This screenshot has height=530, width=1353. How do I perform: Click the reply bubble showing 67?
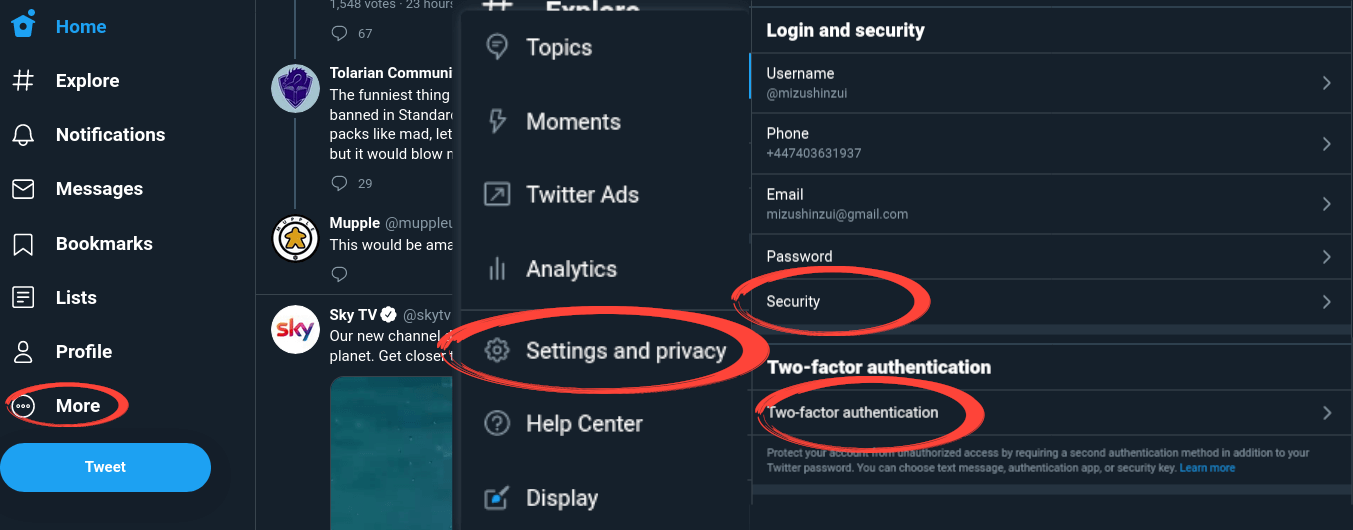pyautogui.click(x=339, y=33)
